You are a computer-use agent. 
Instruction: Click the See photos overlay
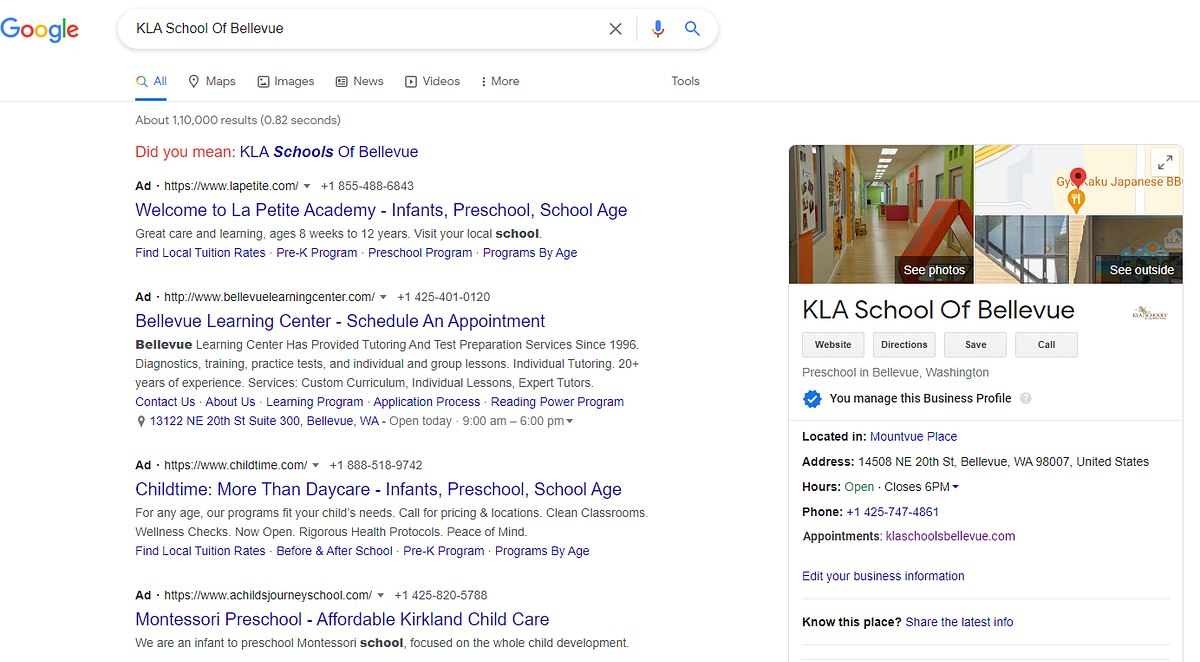click(x=934, y=270)
